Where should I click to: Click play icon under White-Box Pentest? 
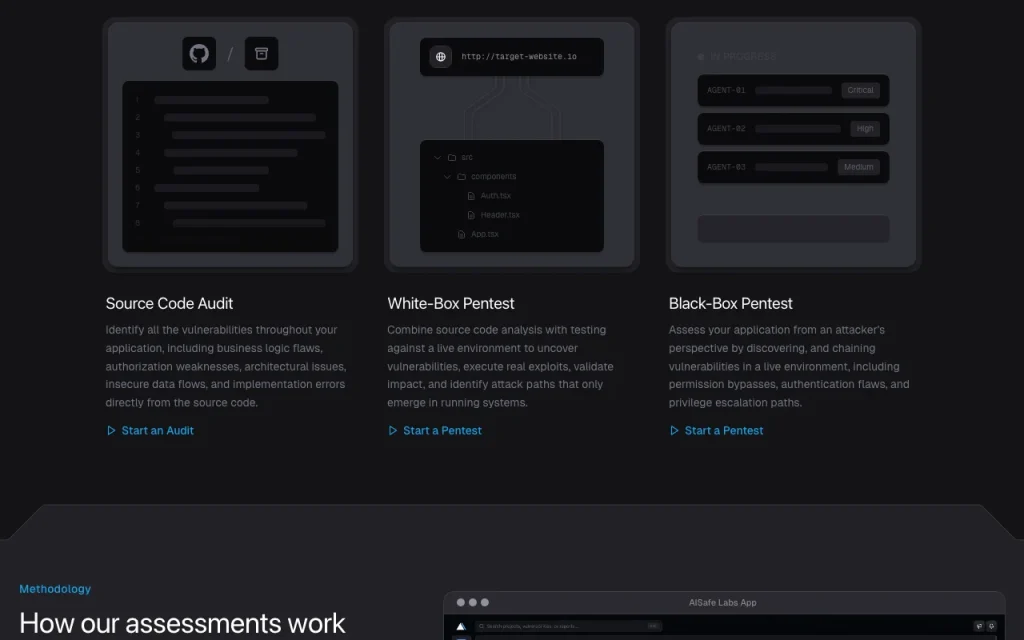pyautogui.click(x=392, y=430)
